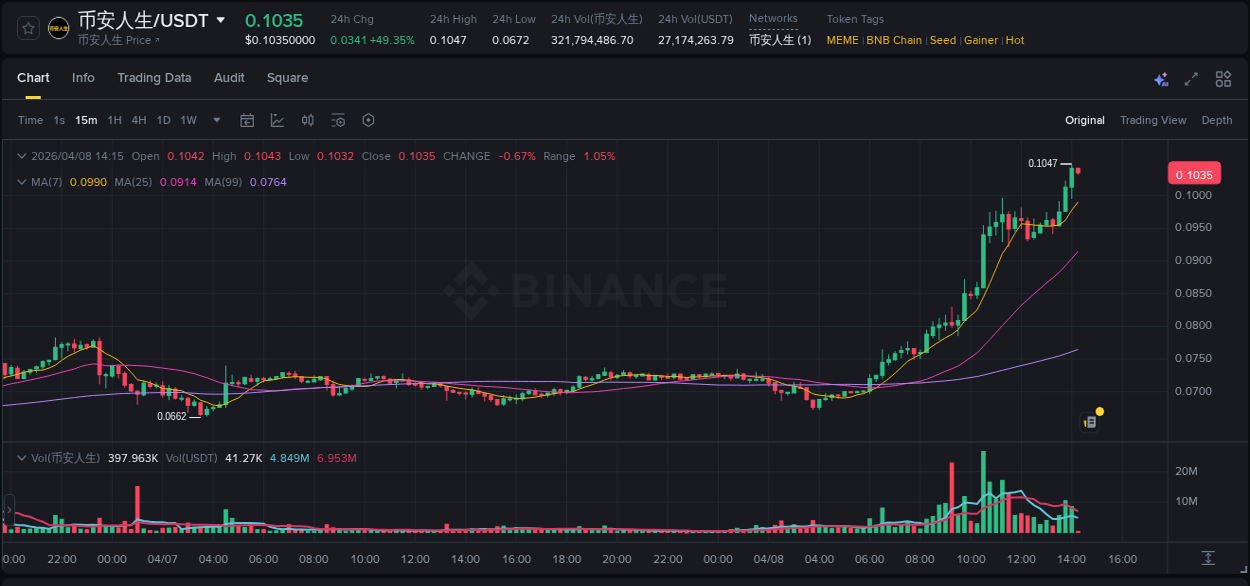Toggle the favorite star for 币安人生/USDT

(28, 28)
